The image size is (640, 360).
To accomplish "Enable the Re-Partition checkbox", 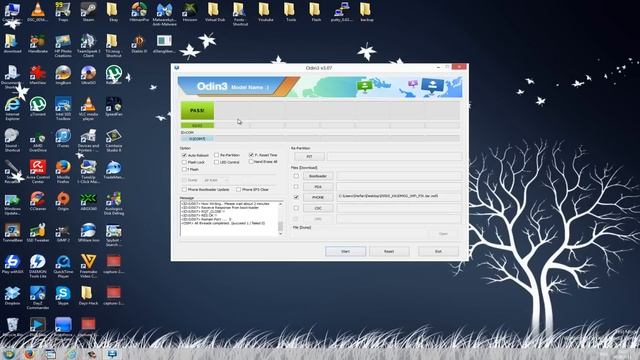I will pos(216,156).
